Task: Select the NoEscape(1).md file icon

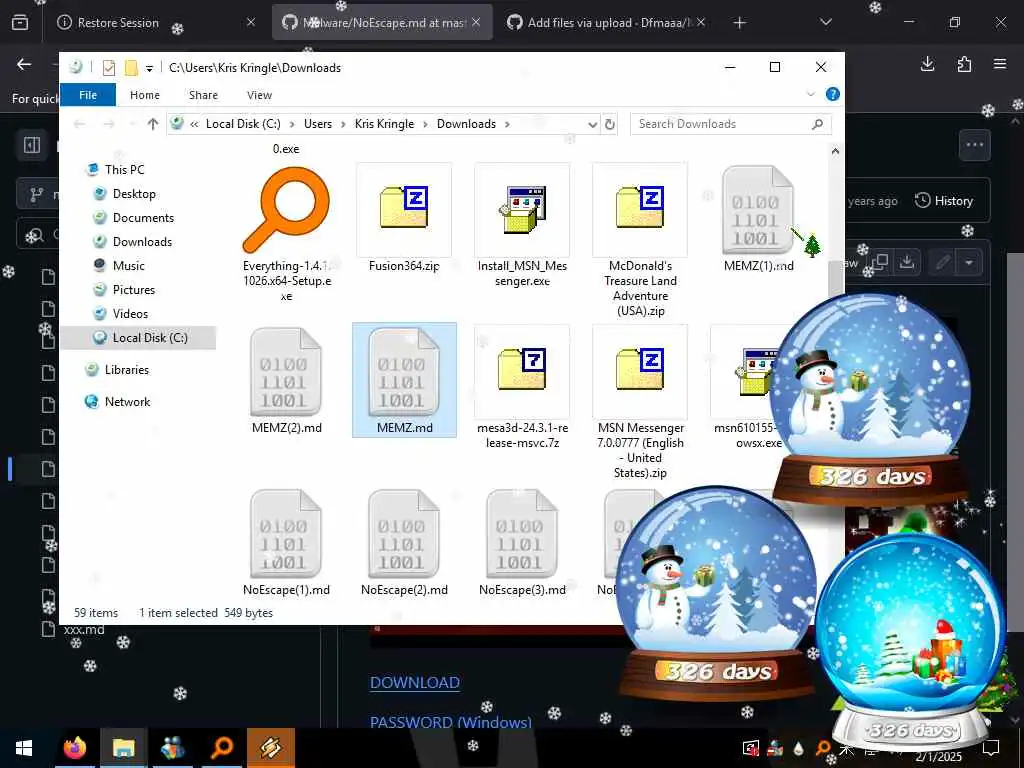Action: coord(286,534)
